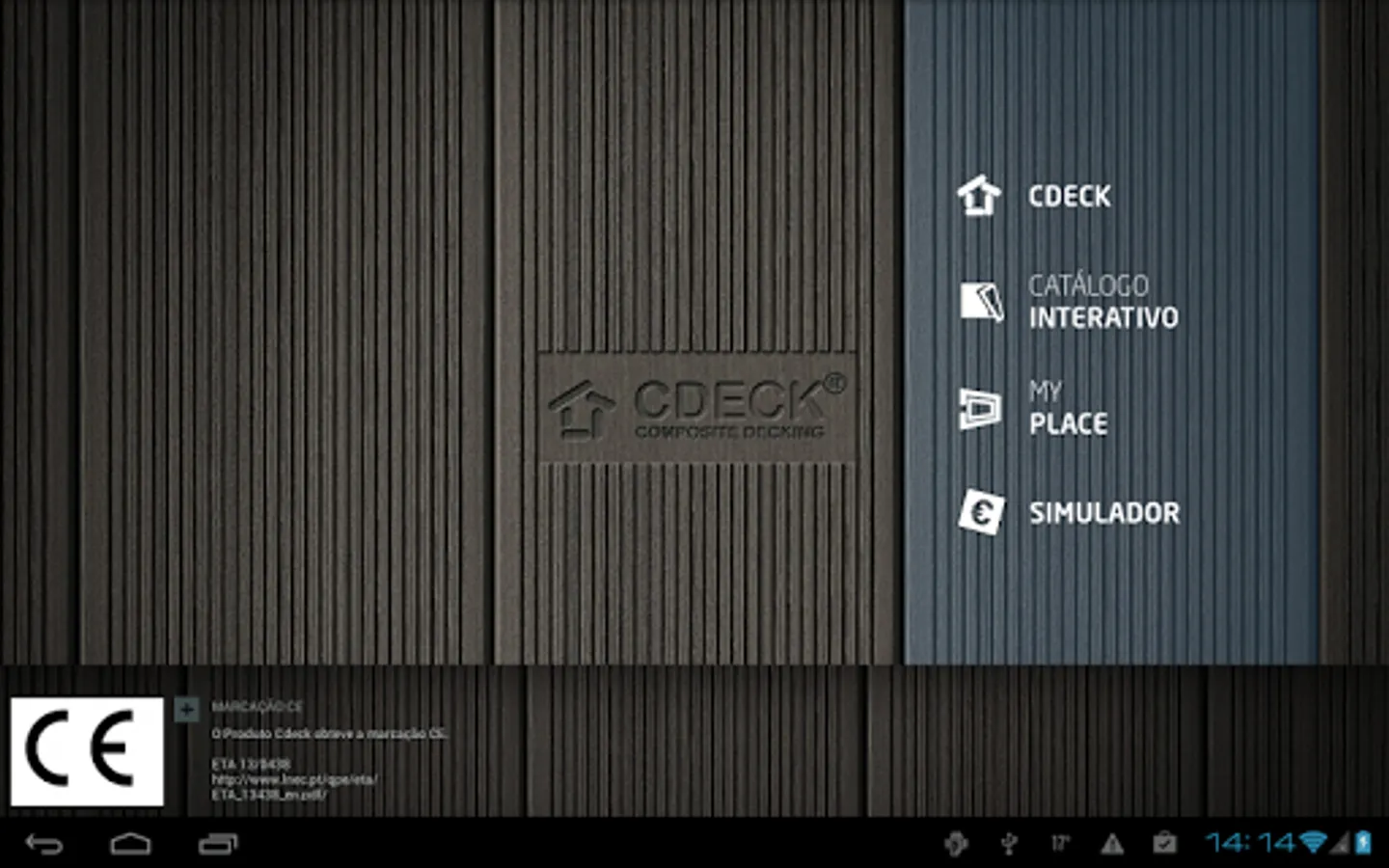1389x868 pixels.
Task: Tap the Simulador euro icon
Action: [x=981, y=512]
